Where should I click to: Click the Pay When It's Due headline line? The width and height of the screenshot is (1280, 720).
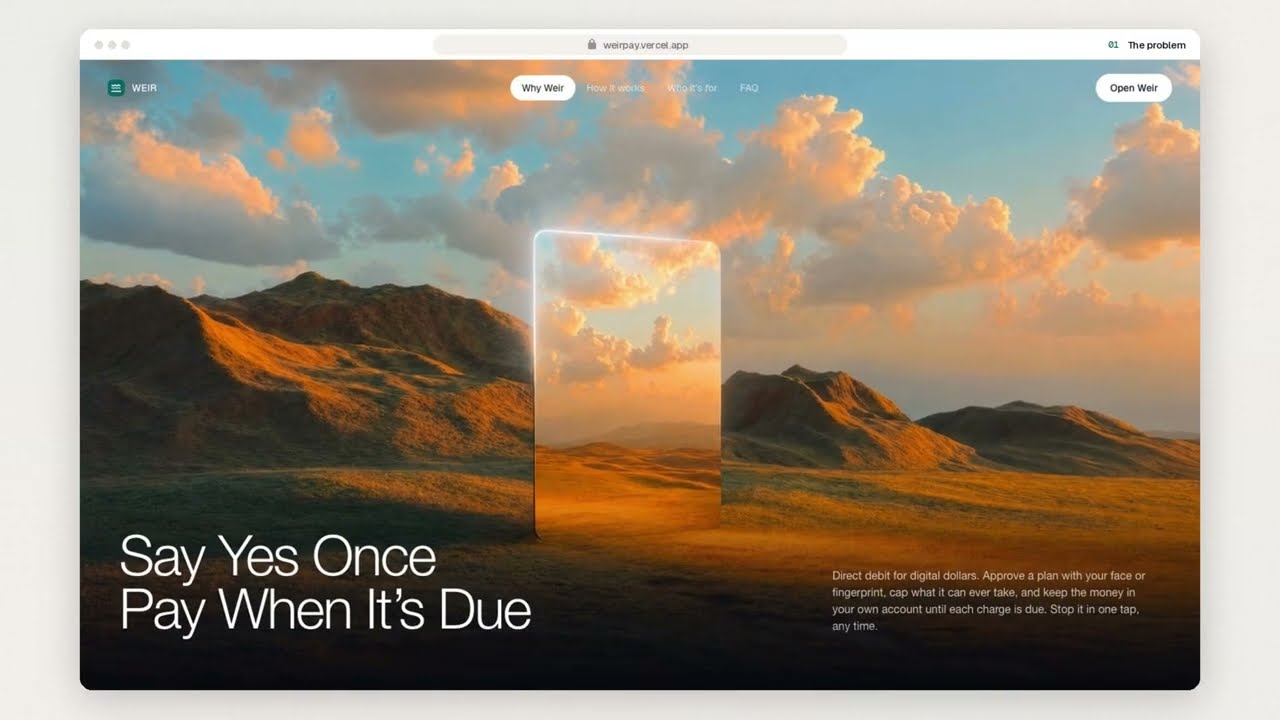(x=325, y=609)
